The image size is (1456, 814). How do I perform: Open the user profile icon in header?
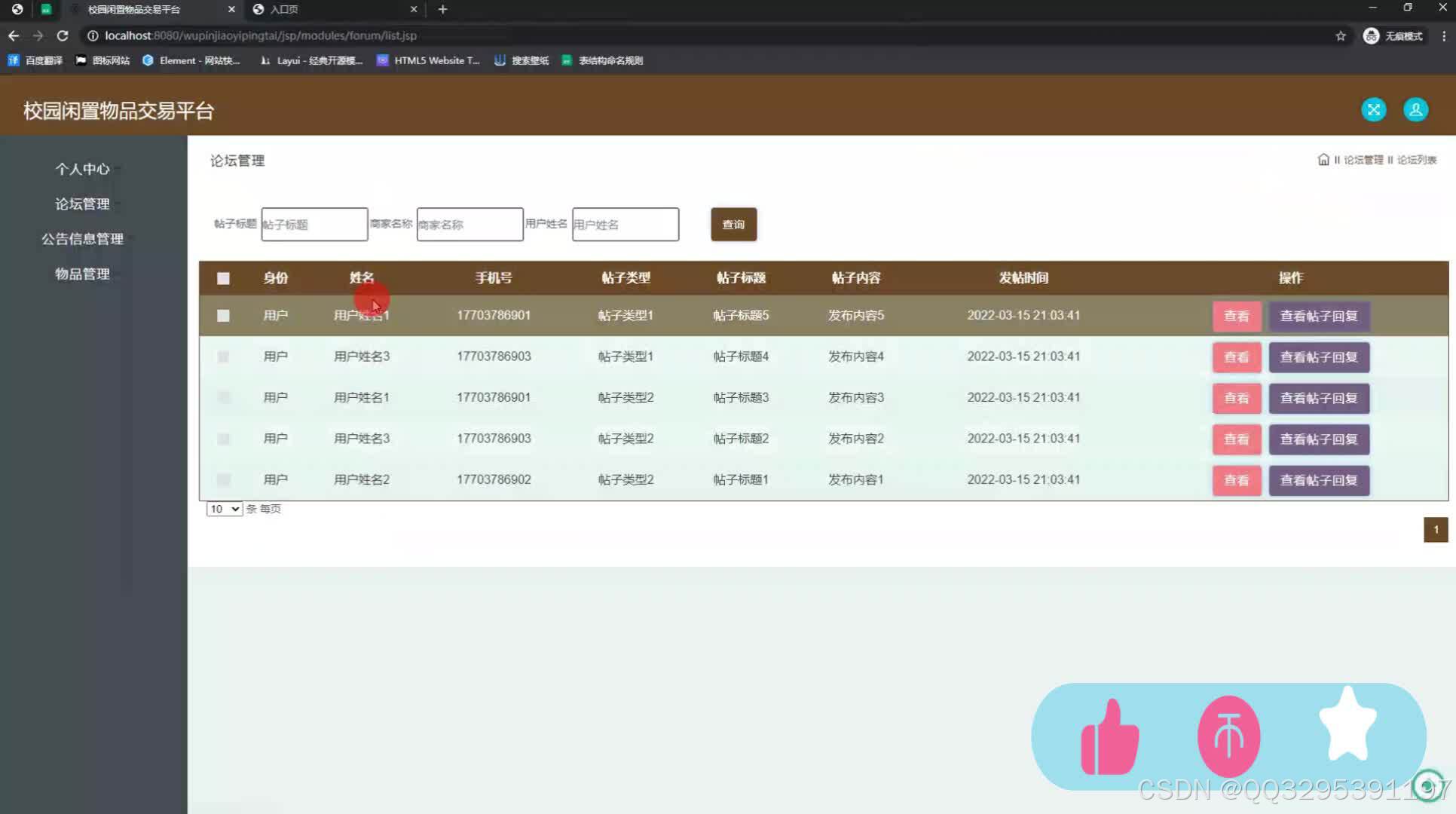[x=1416, y=110]
